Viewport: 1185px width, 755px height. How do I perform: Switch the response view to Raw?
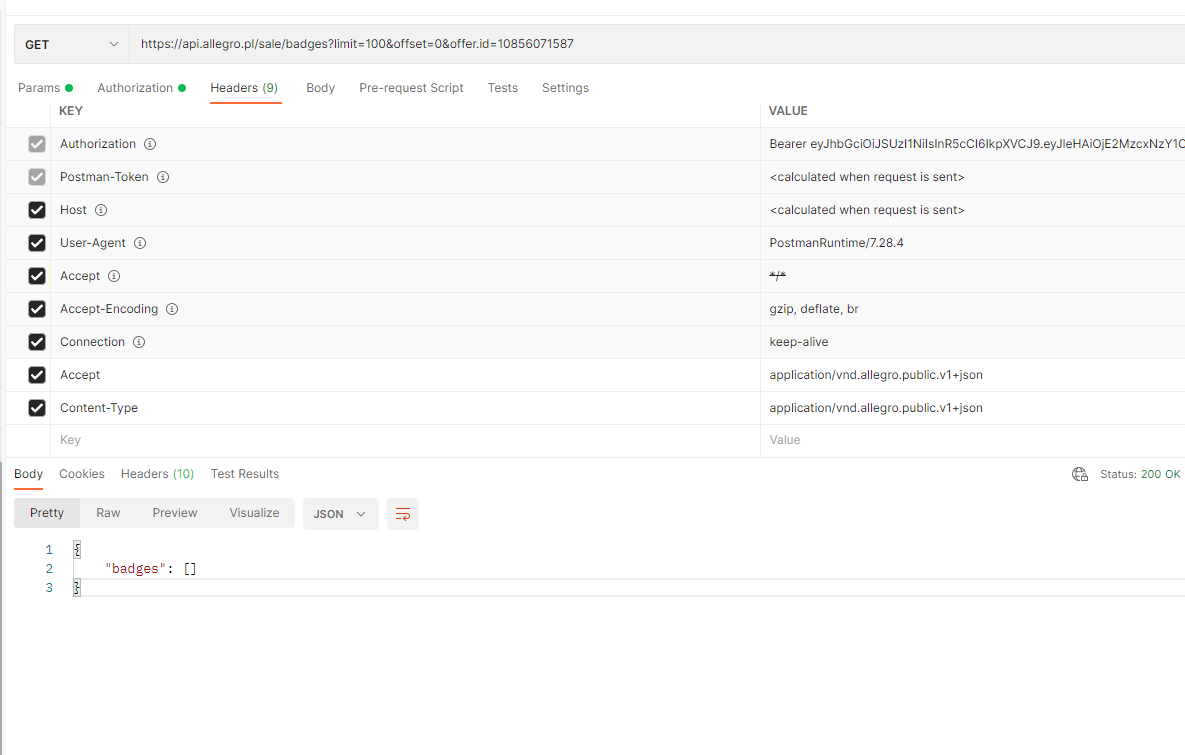click(x=108, y=512)
